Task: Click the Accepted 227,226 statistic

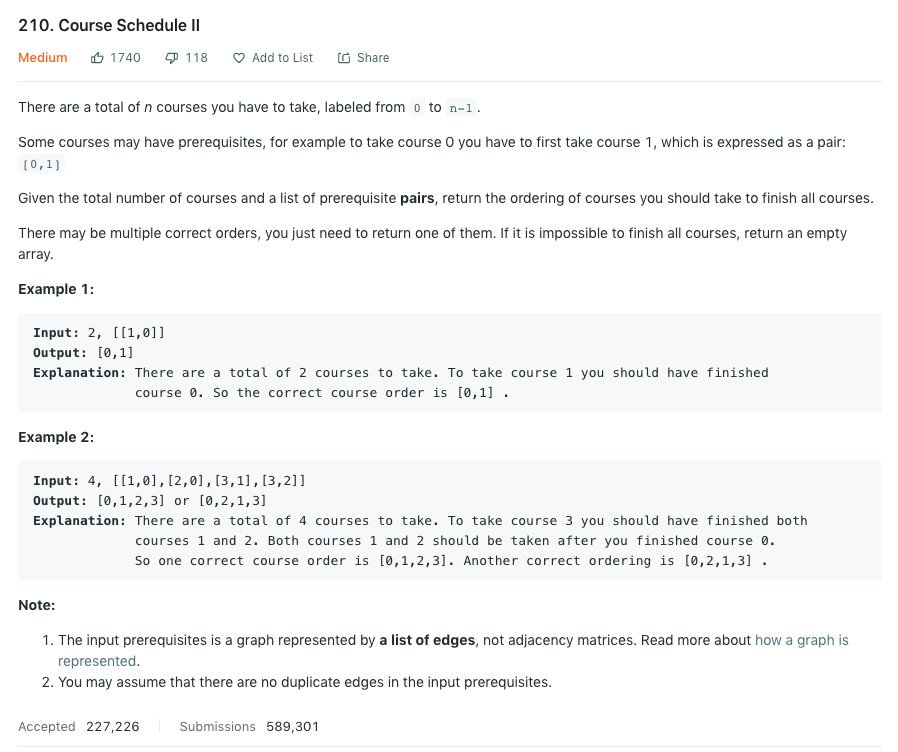Action: click(78, 727)
